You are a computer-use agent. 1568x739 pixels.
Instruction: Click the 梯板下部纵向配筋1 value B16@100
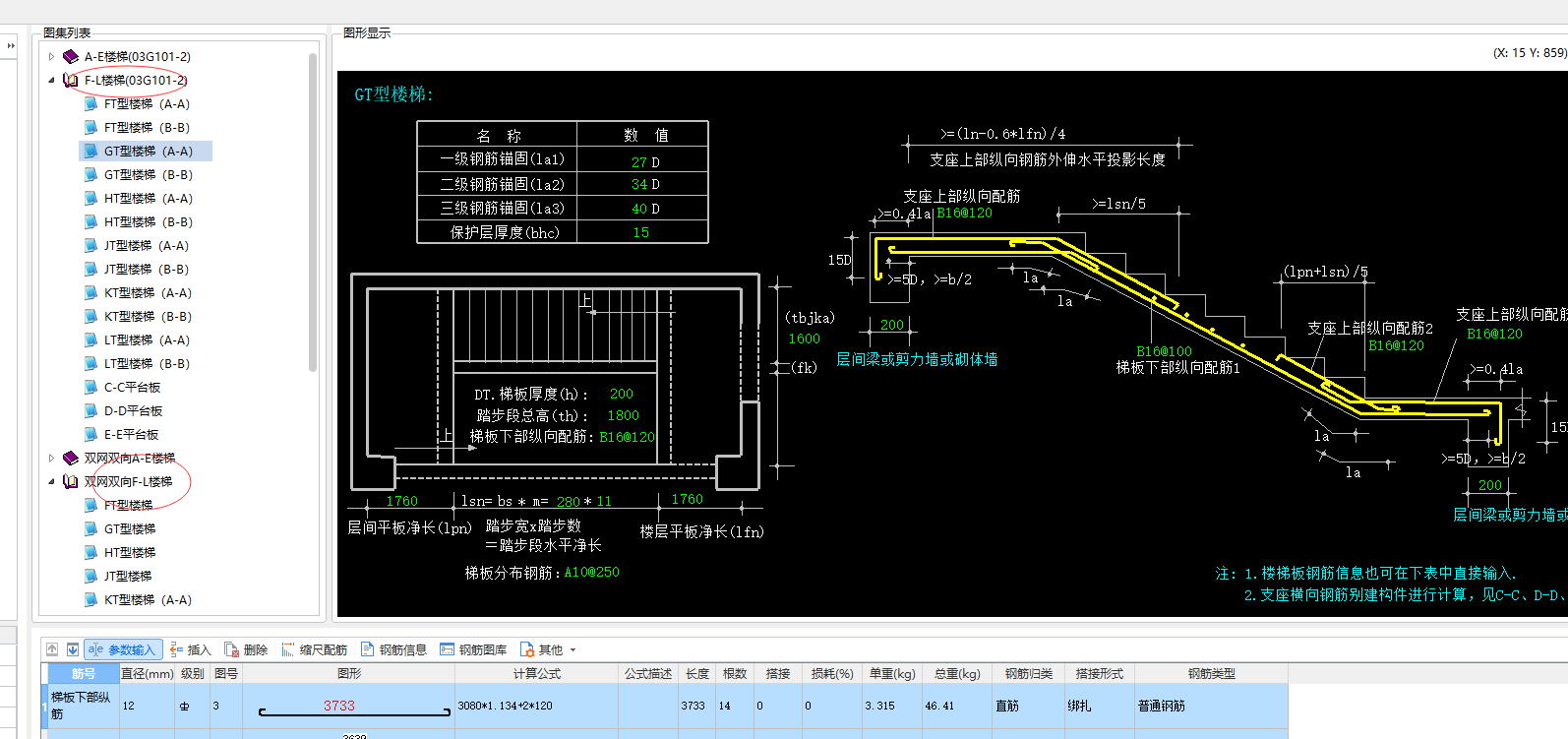1165,351
